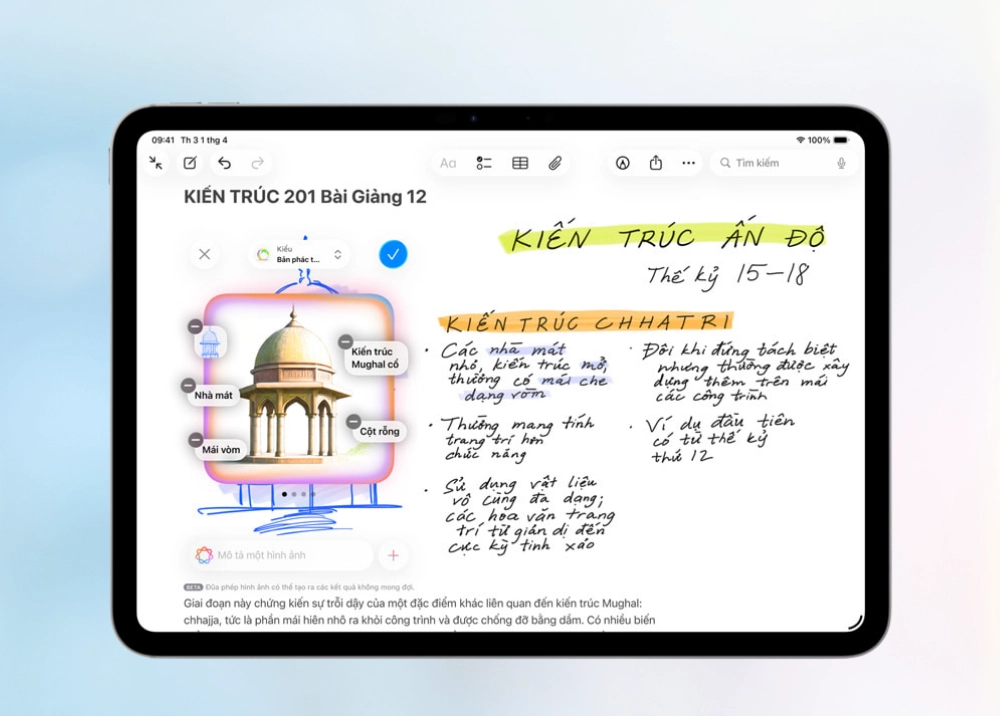The width and height of the screenshot is (1000, 716).
Task: Remove the 'Mái vòm' concept tag
Action: coord(196,440)
